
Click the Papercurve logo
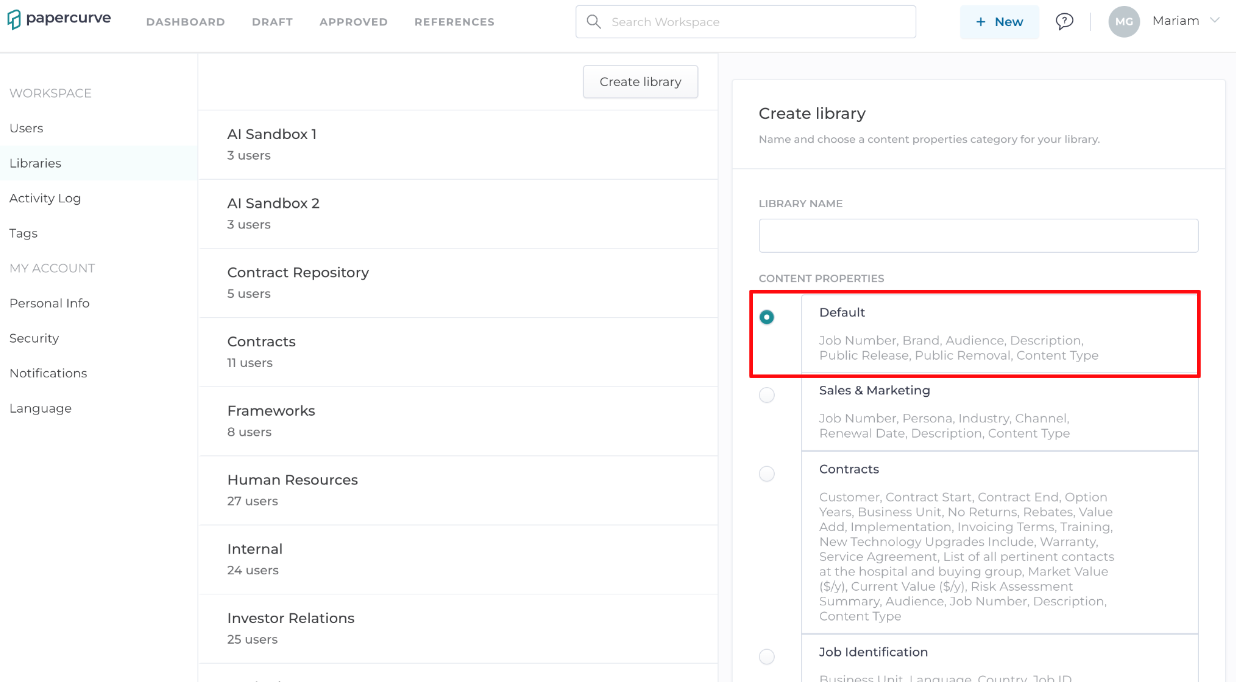(59, 19)
